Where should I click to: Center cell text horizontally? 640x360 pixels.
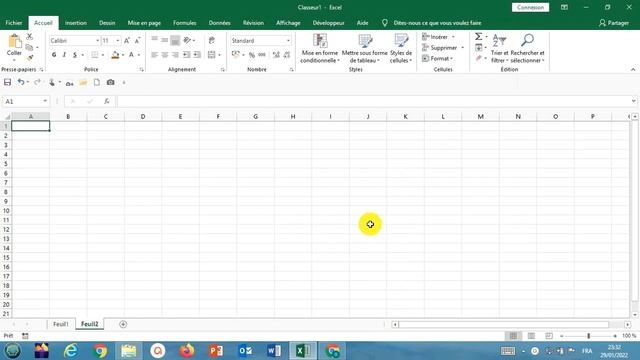[165, 55]
